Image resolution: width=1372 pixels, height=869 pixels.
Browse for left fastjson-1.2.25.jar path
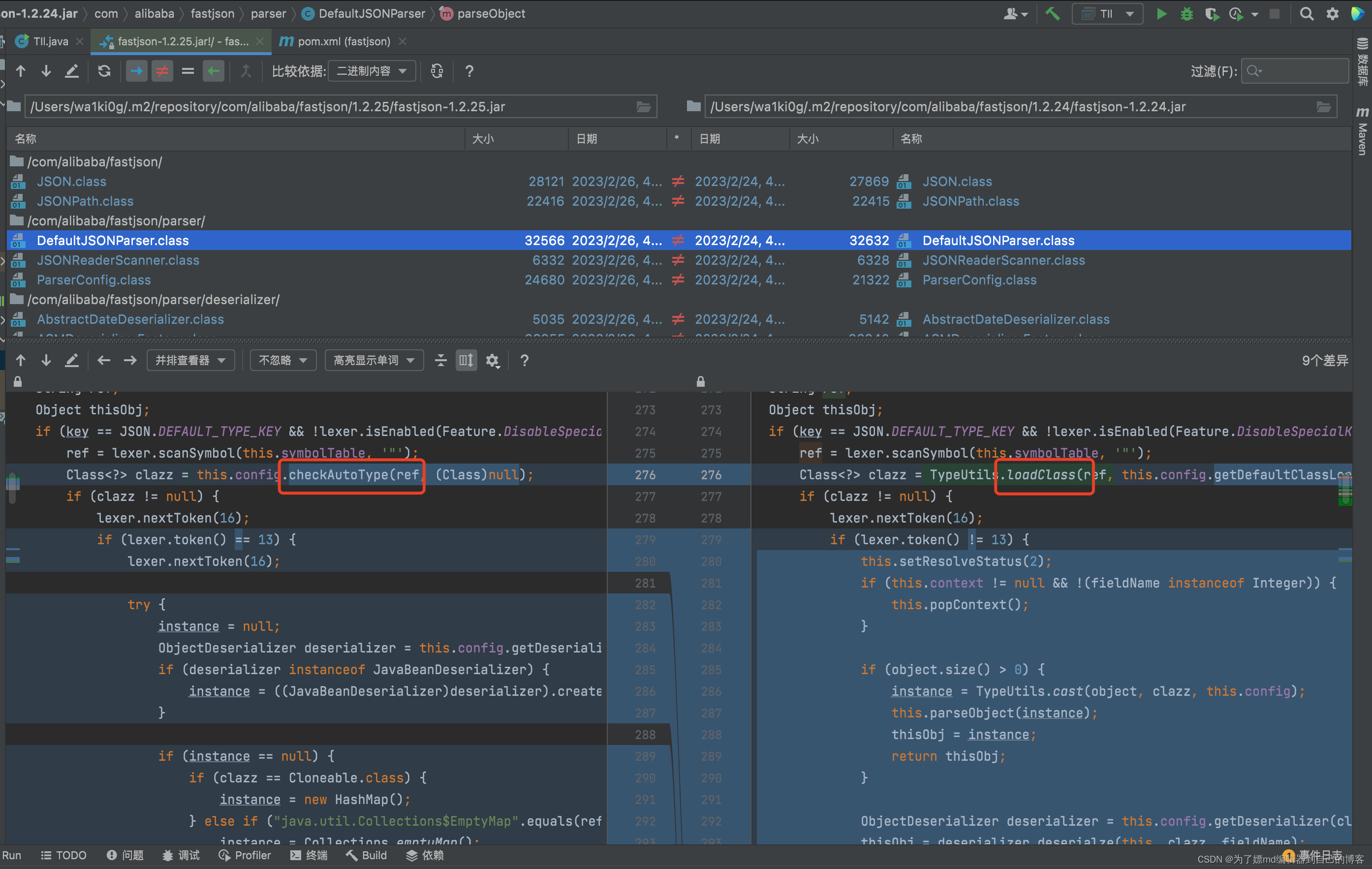point(643,107)
